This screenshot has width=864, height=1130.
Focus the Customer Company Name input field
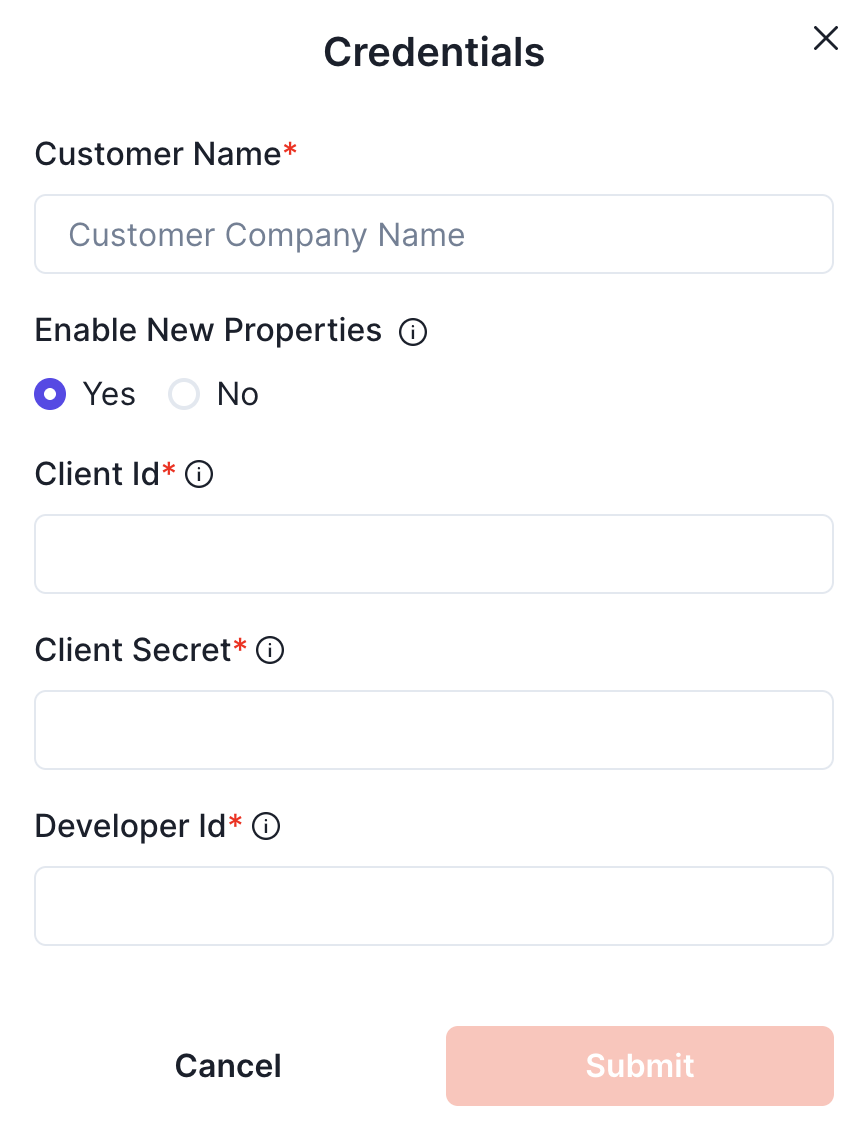434,235
